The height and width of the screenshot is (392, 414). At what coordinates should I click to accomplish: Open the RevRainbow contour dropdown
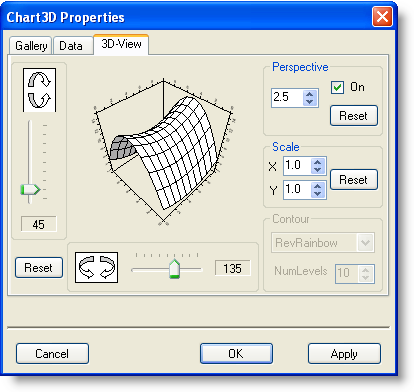click(366, 242)
